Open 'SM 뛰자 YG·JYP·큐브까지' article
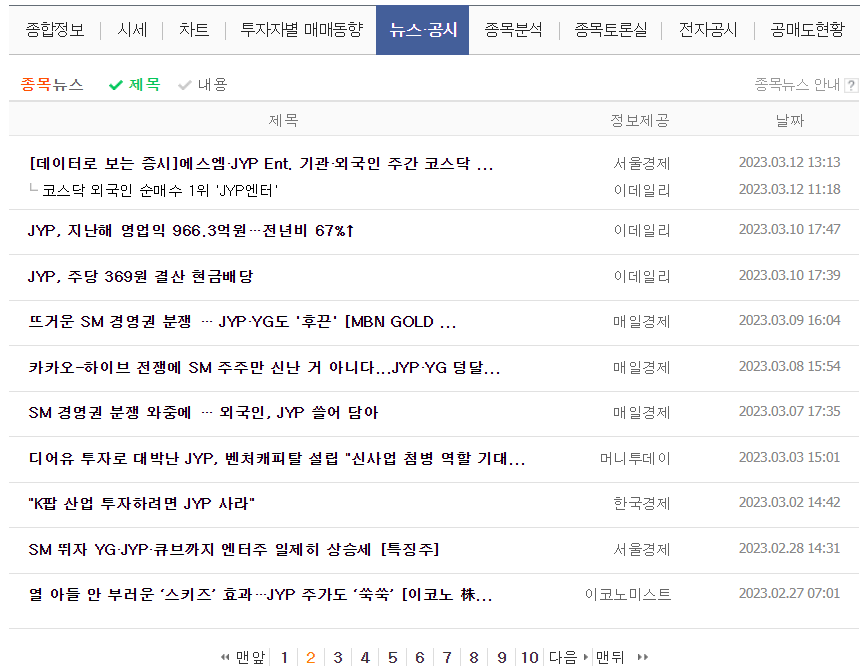Screen dimensions: 863x672 tap(234, 549)
